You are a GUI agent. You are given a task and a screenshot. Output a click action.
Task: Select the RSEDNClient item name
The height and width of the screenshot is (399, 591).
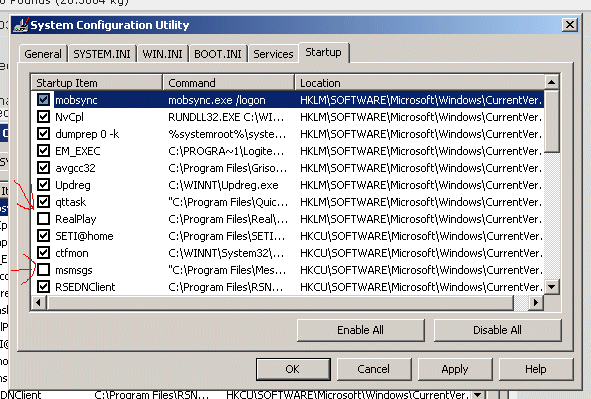(85, 287)
